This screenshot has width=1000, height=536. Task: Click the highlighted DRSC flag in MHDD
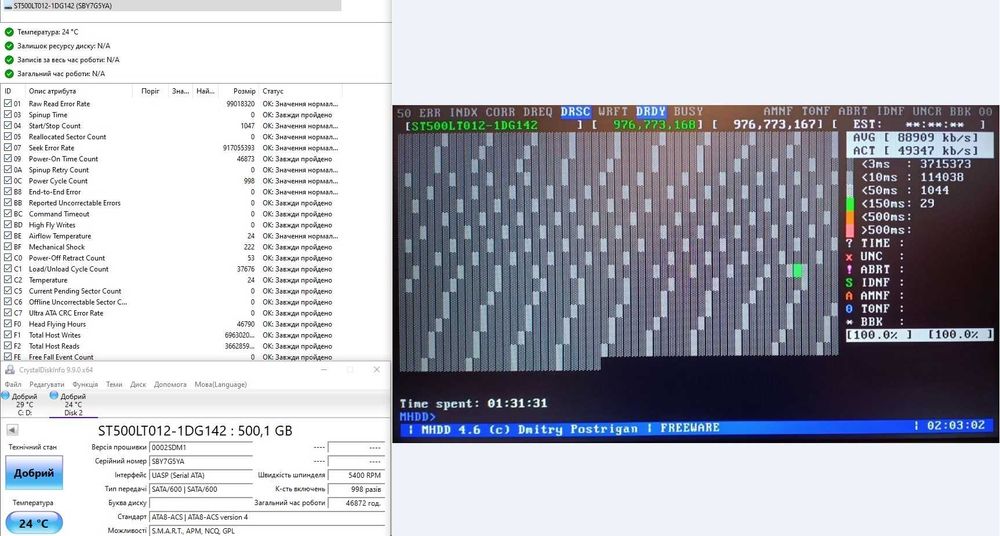tap(575, 112)
